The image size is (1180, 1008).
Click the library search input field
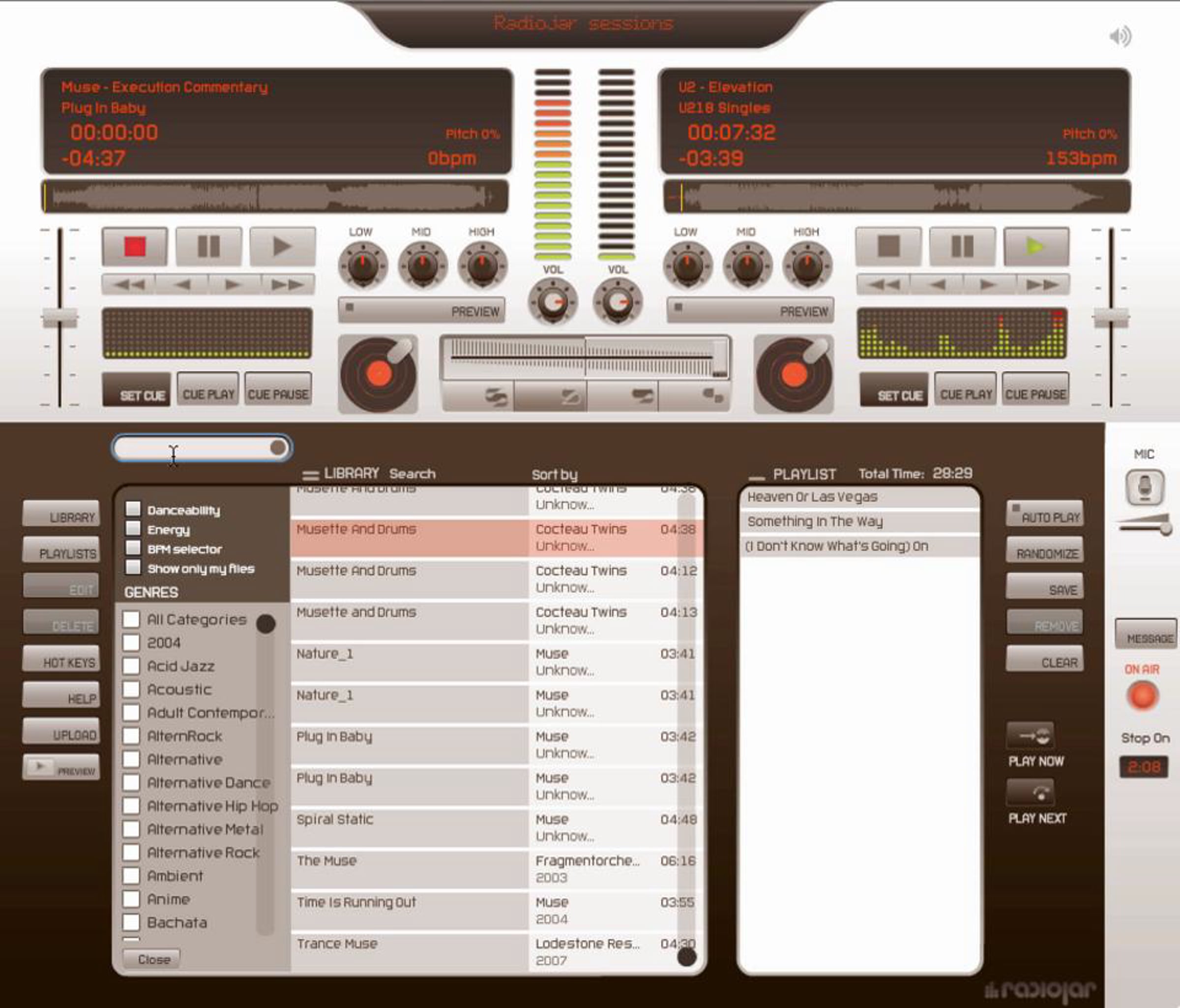point(202,448)
